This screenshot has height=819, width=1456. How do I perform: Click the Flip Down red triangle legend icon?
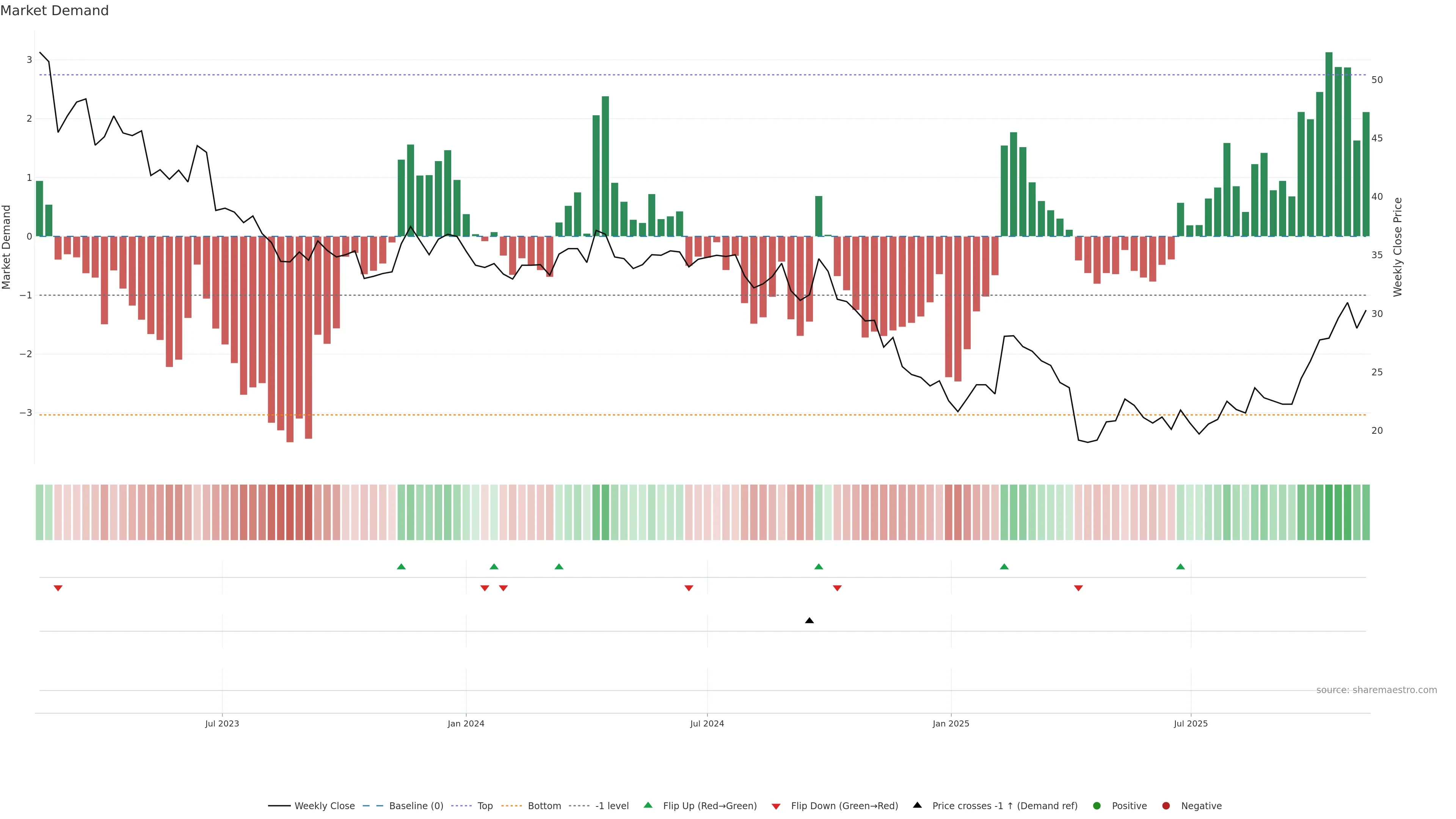[776, 806]
